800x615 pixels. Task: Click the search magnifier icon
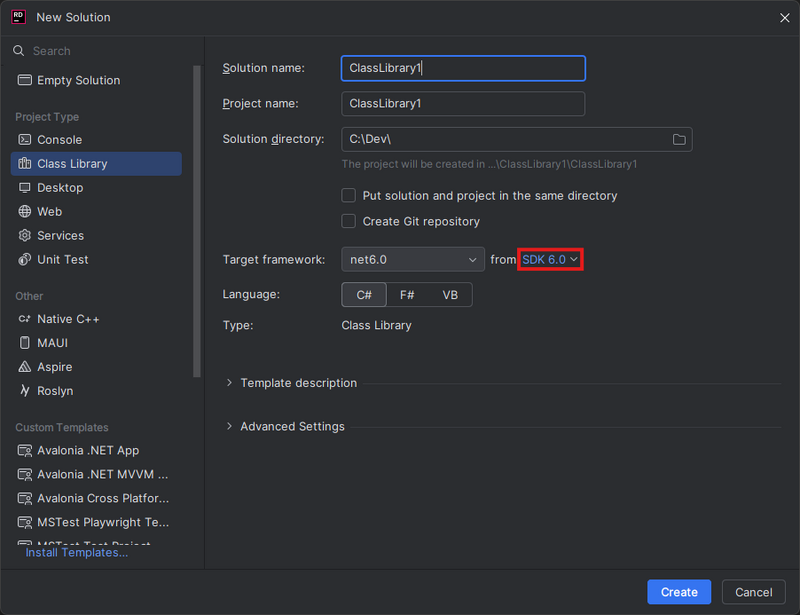(18, 51)
